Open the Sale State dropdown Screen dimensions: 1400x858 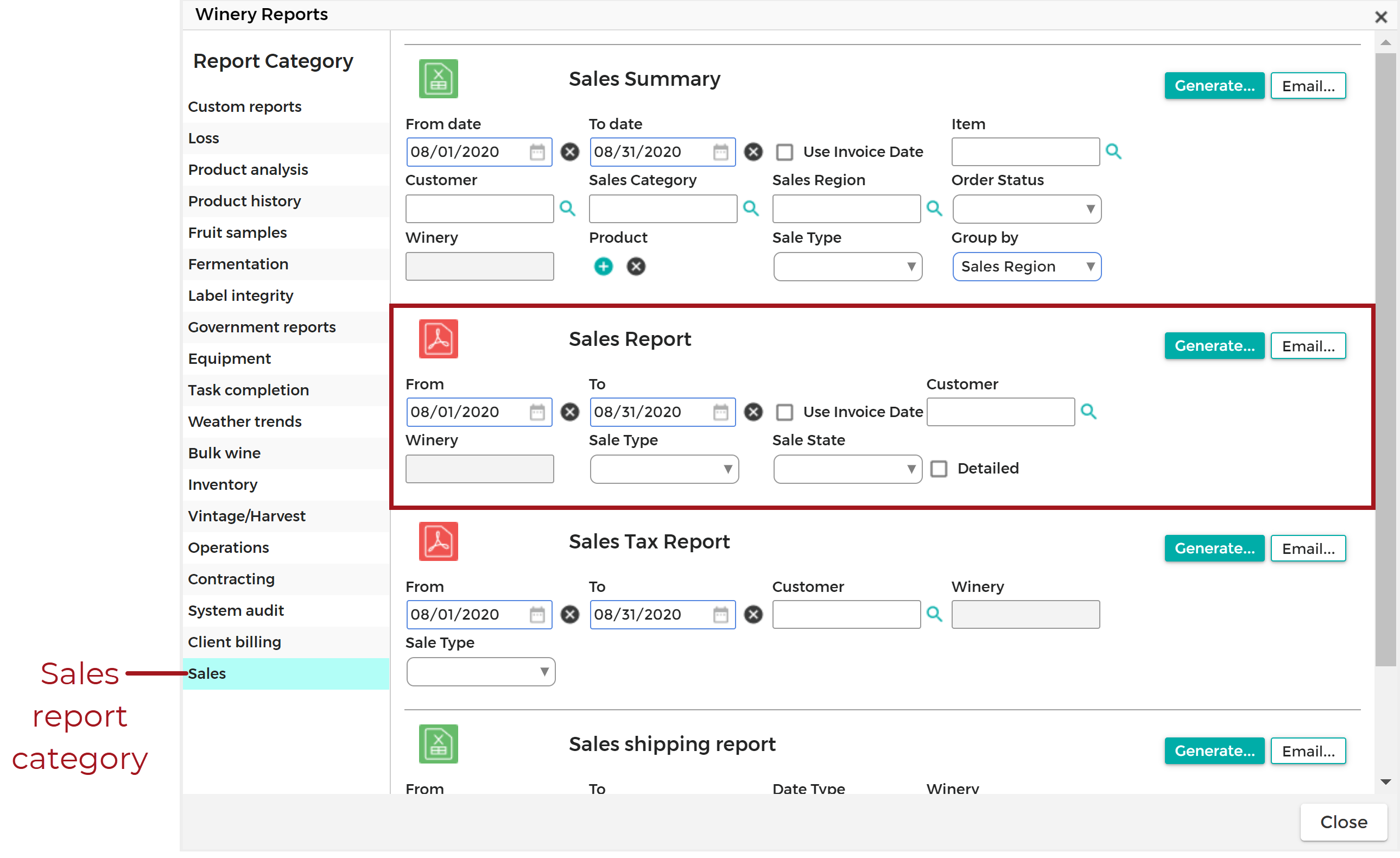click(x=847, y=469)
